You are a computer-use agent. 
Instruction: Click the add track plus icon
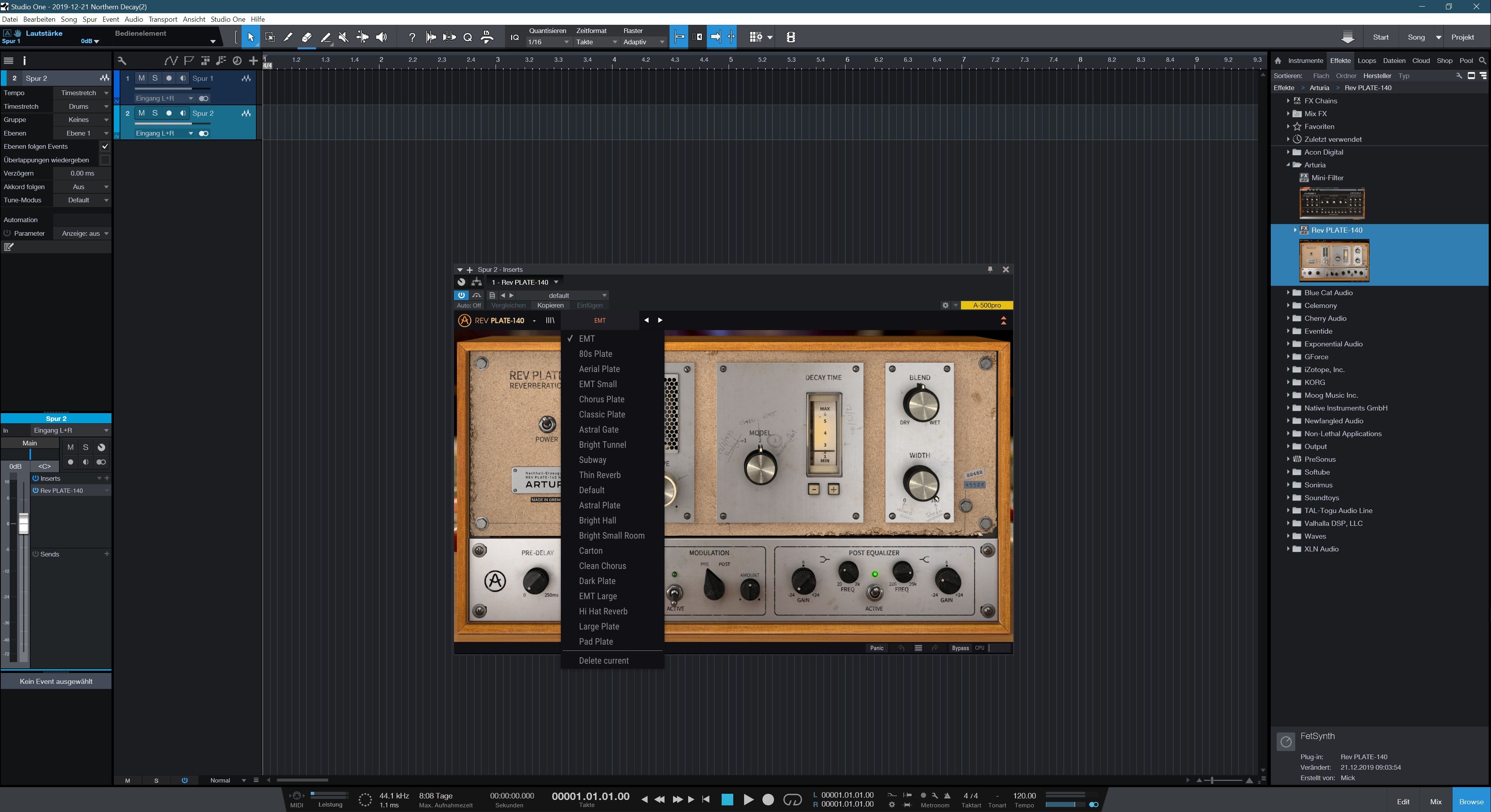click(253, 60)
